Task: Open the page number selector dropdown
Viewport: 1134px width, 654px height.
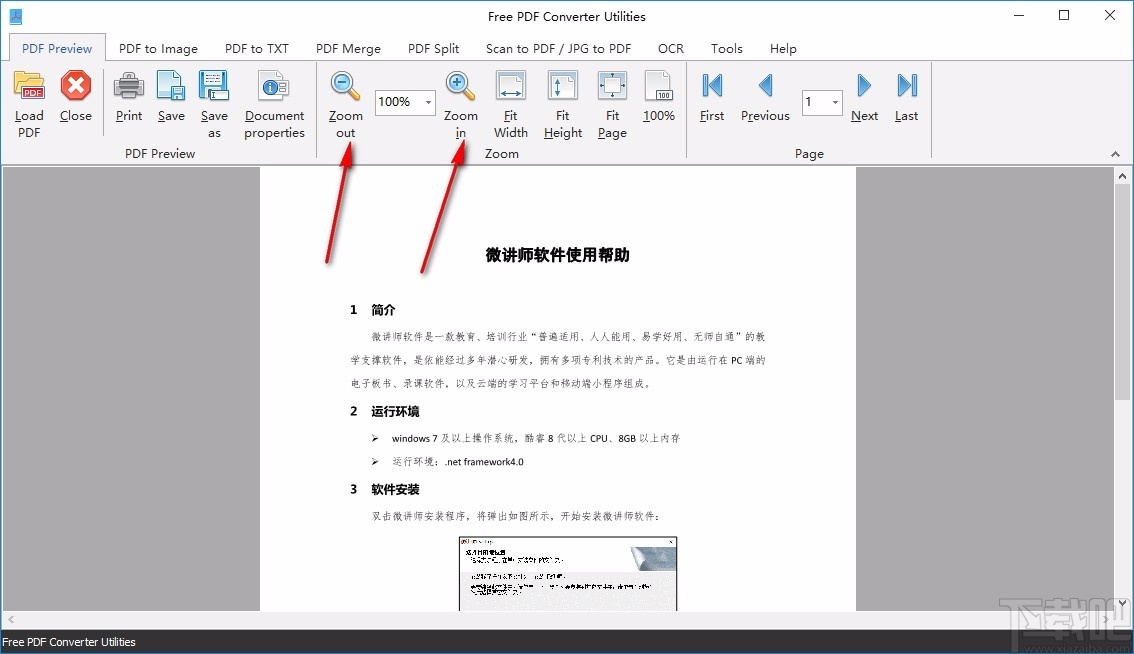Action: (834, 102)
